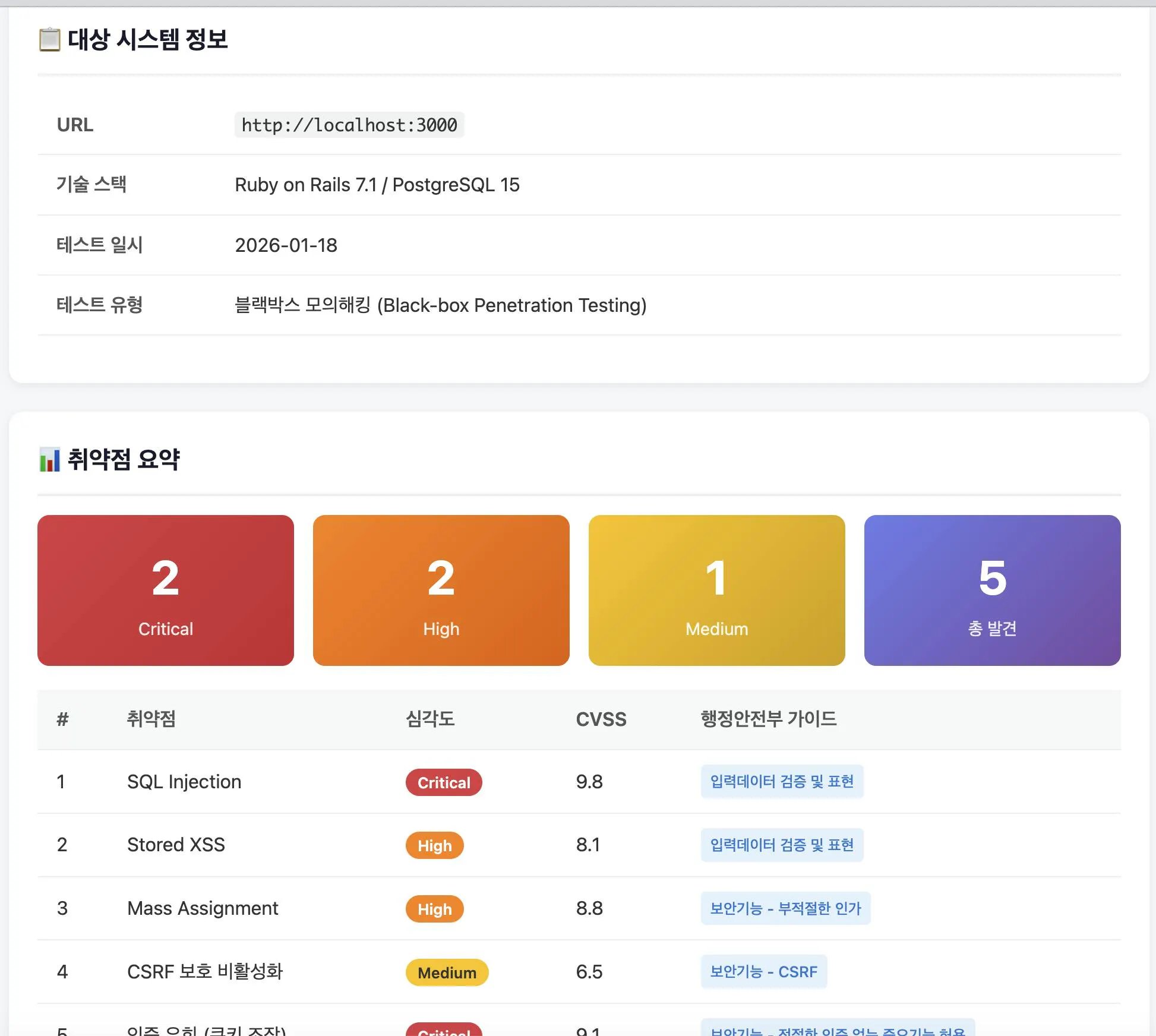Image resolution: width=1156 pixels, height=1036 pixels.
Task: Select the orange High count card
Action: pyautogui.click(x=441, y=590)
